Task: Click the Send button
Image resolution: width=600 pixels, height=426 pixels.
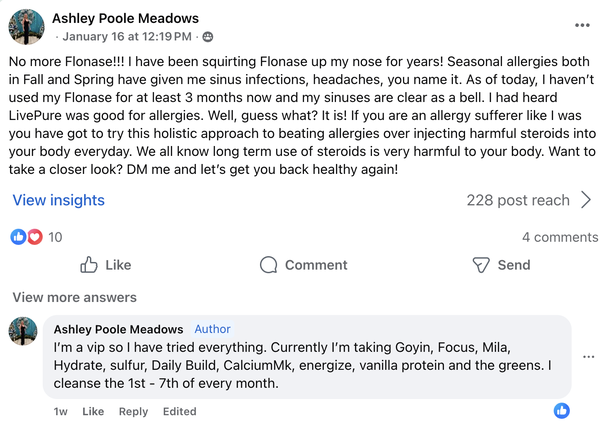Action: 500,265
